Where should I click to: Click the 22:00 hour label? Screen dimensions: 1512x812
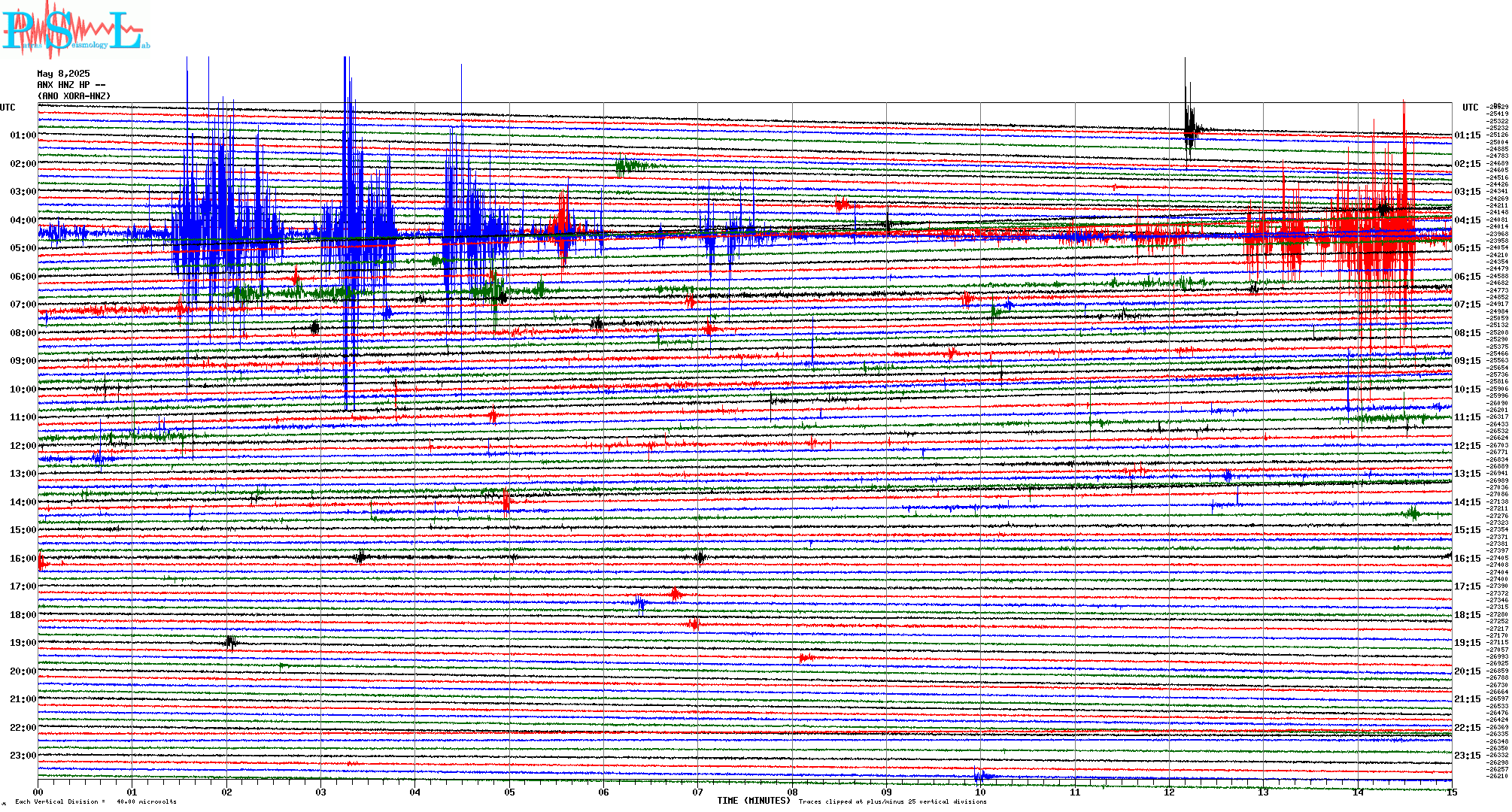23,728
